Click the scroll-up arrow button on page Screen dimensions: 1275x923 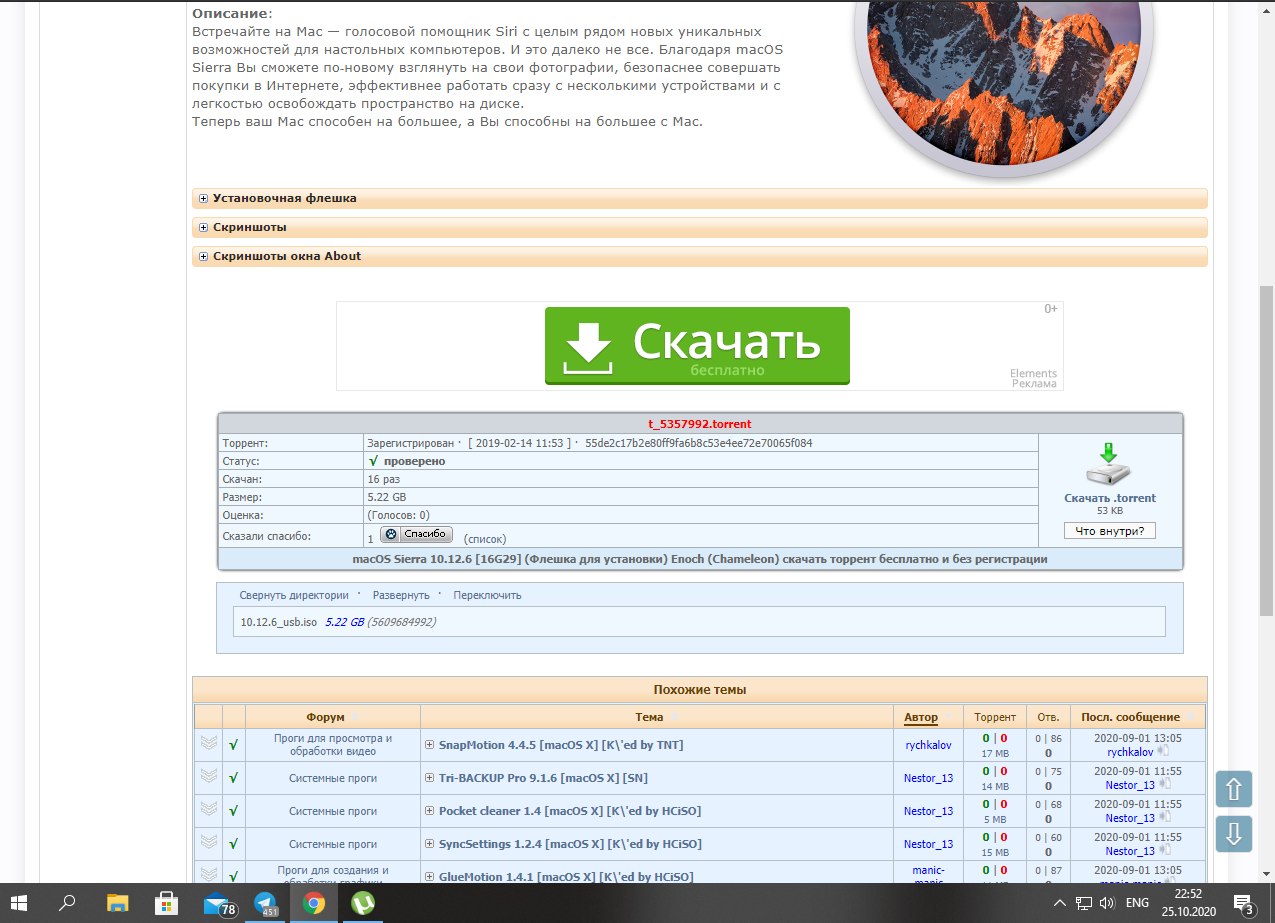click(1234, 789)
